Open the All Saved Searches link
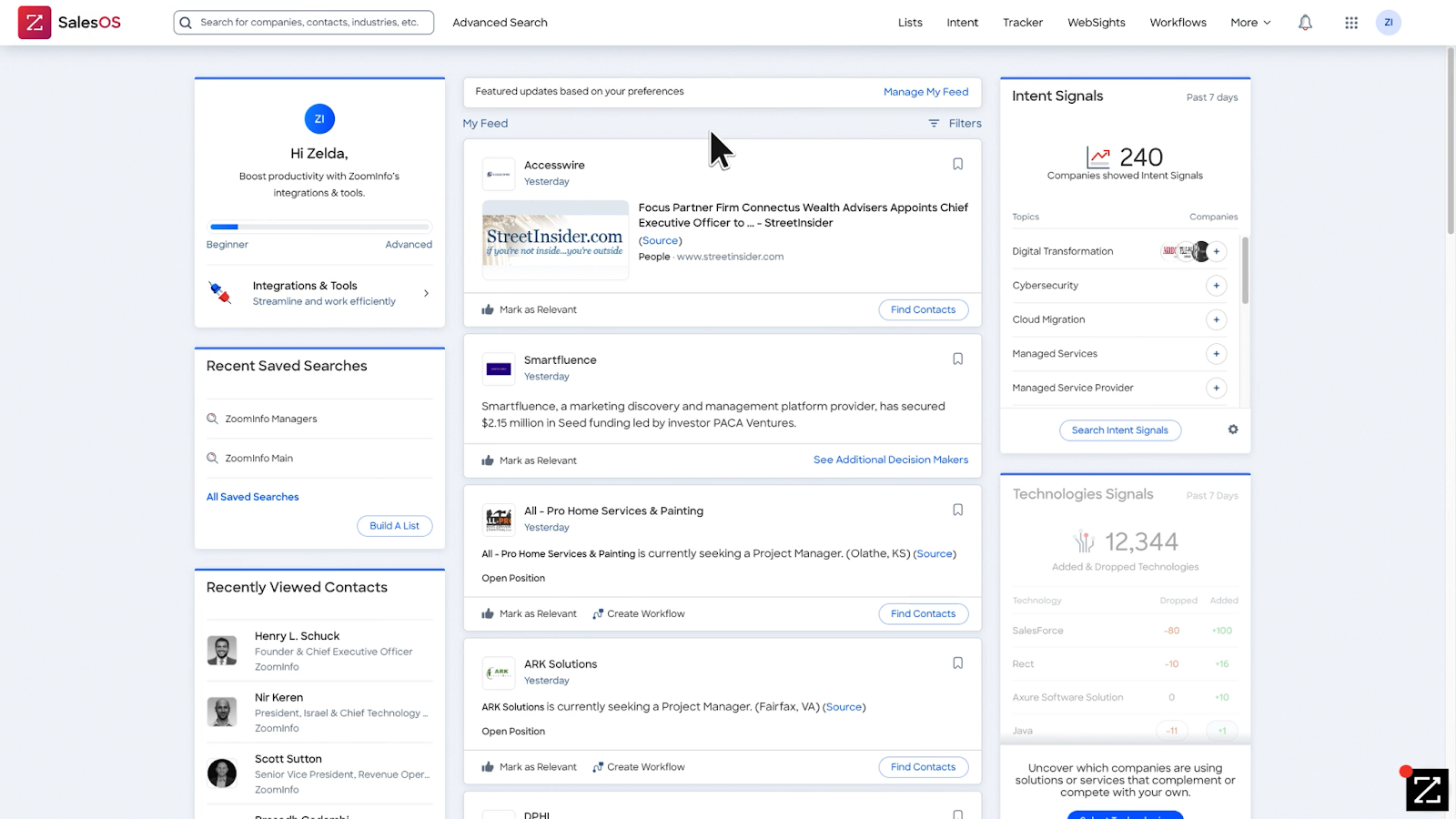Viewport: 1456px width, 819px height. point(253,497)
